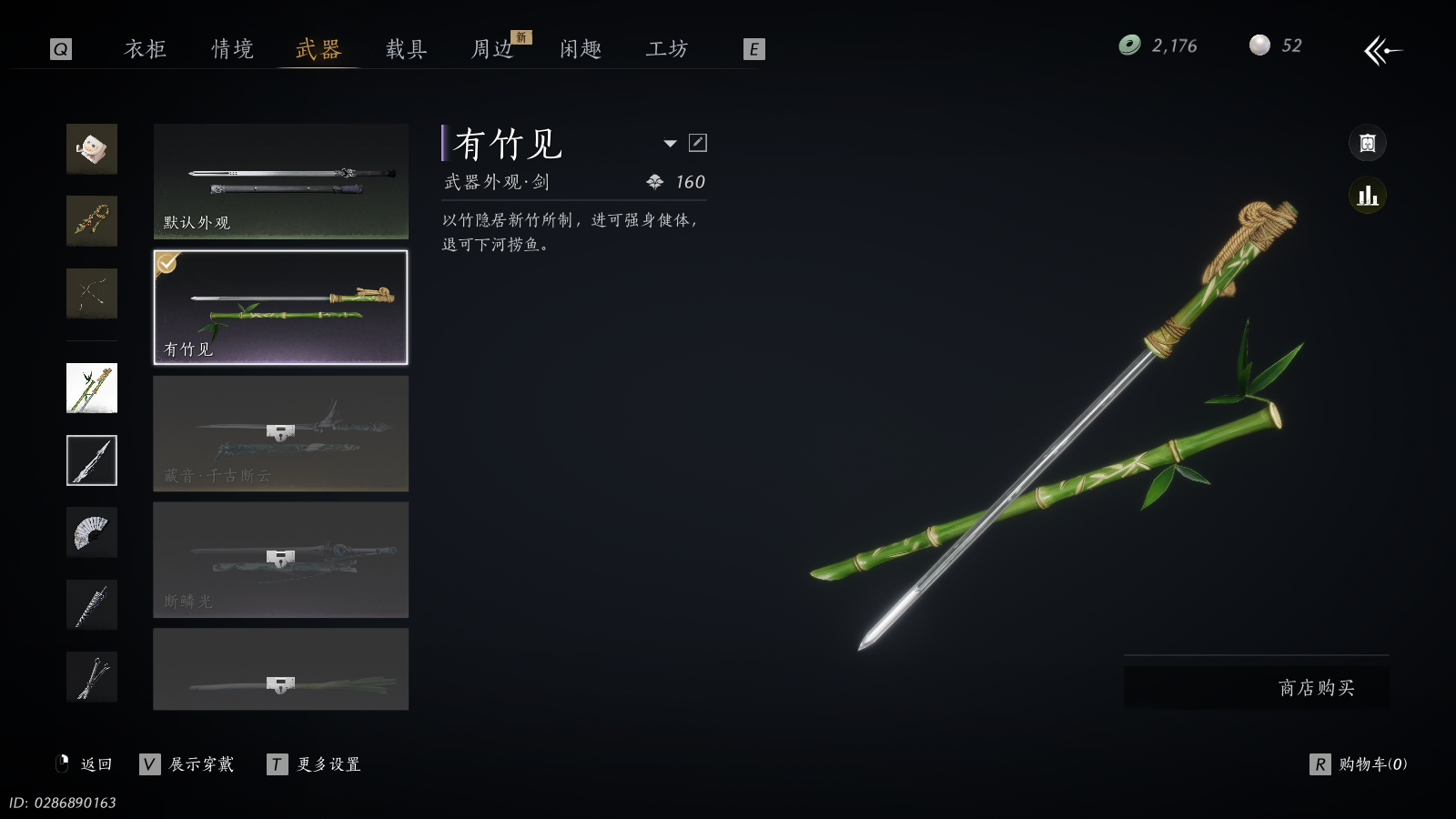
Task: Click the back arrow icon at top right
Action: [x=1382, y=50]
